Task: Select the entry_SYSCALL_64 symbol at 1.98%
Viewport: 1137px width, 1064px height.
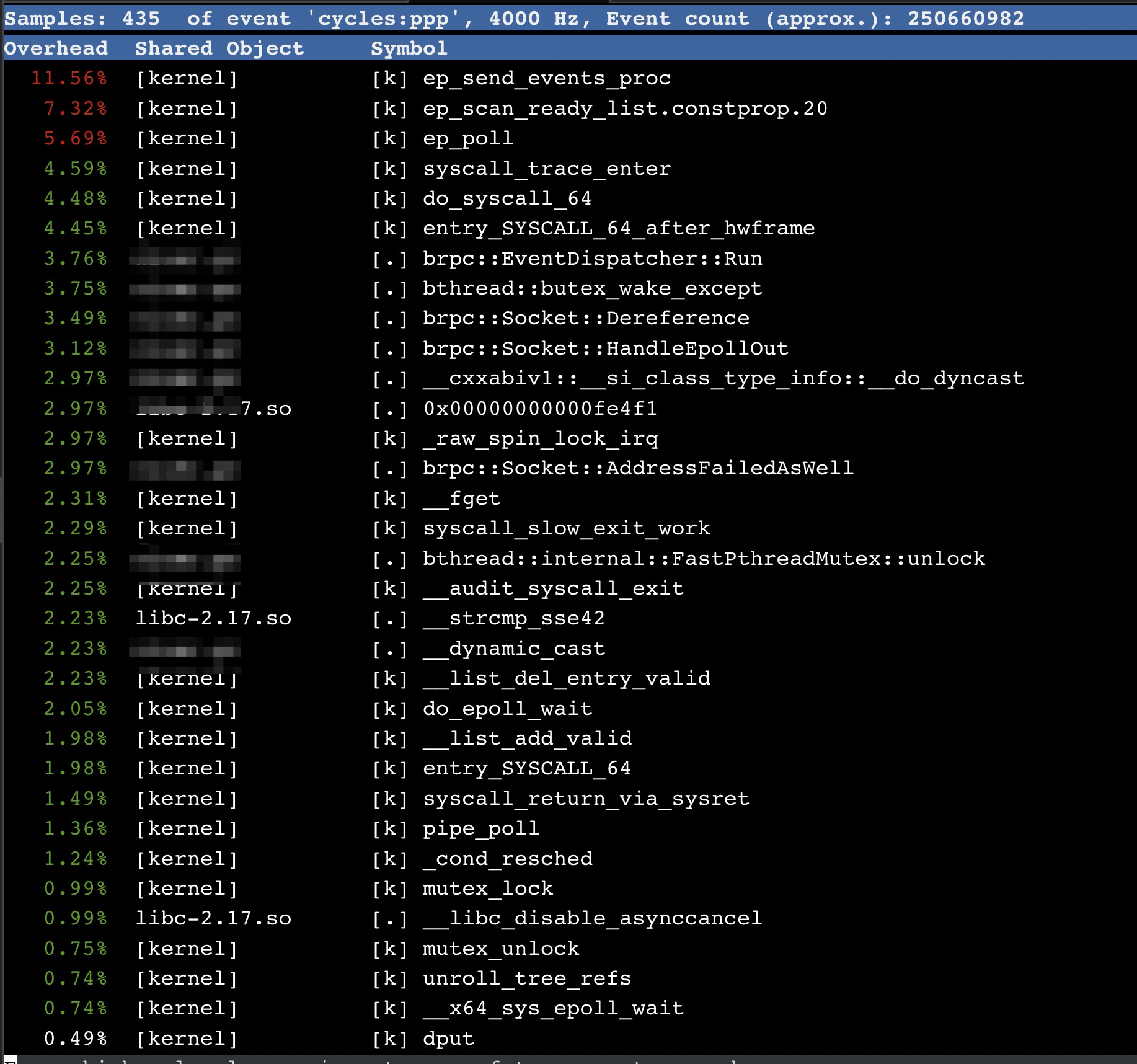Action: tap(527, 768)
